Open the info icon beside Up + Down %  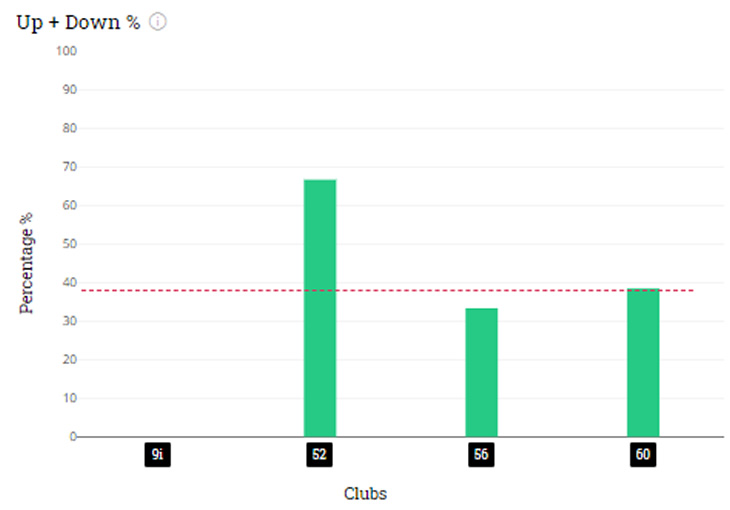point(157,21)
